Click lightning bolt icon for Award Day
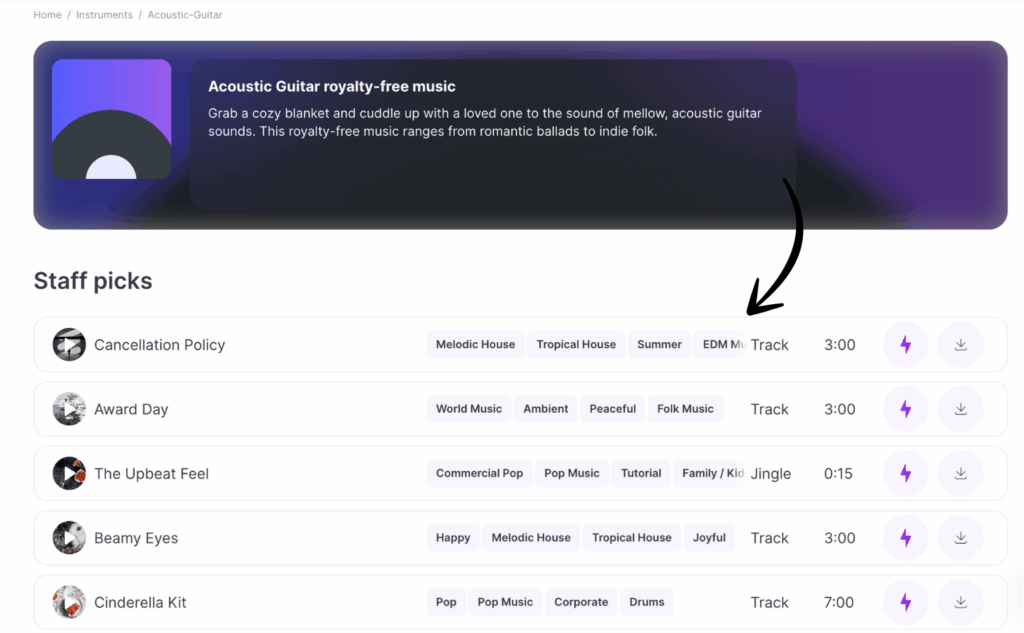 [x=905, y=409]
